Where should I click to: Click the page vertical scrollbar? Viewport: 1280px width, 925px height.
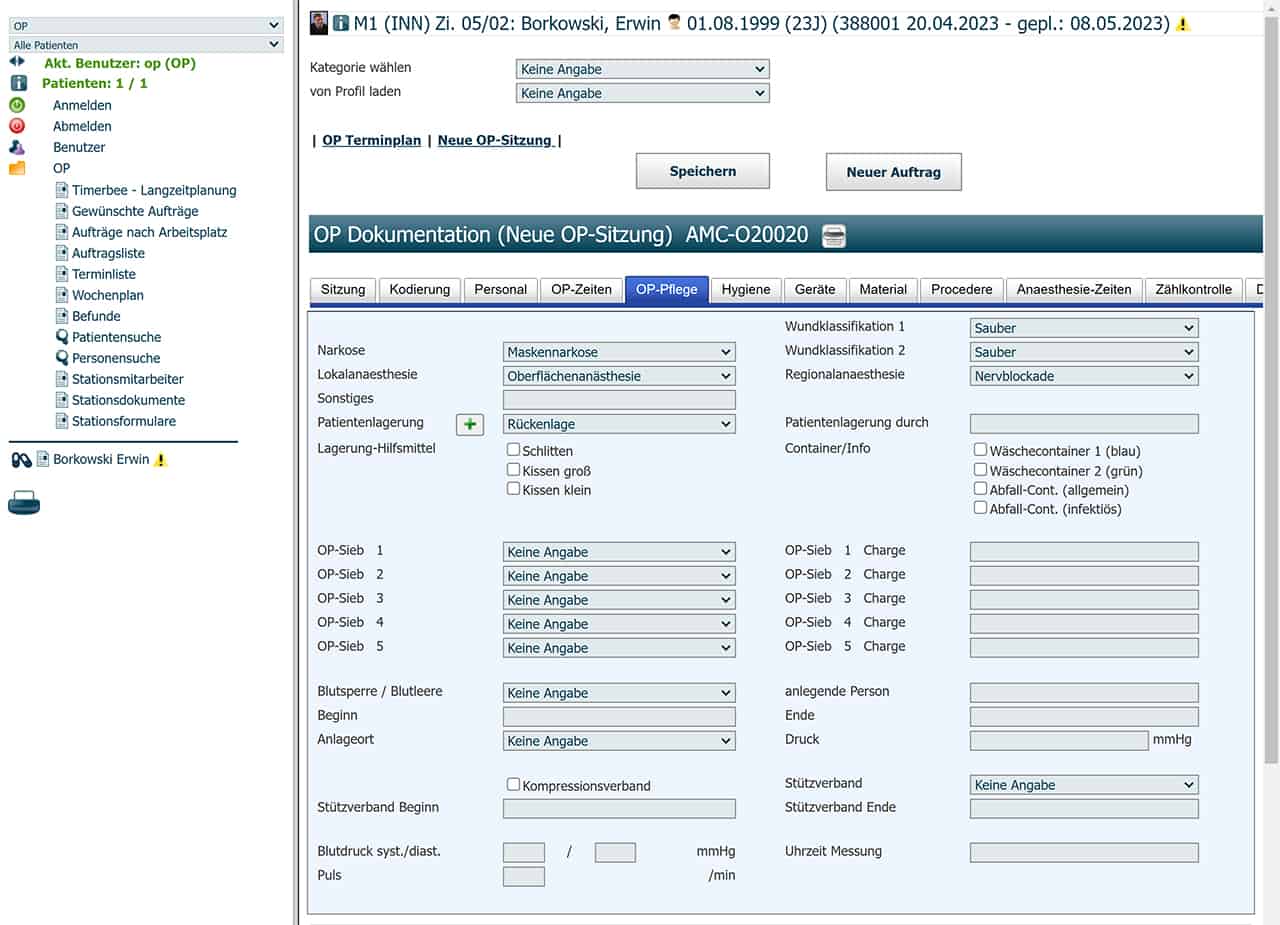coord(1271,400)
